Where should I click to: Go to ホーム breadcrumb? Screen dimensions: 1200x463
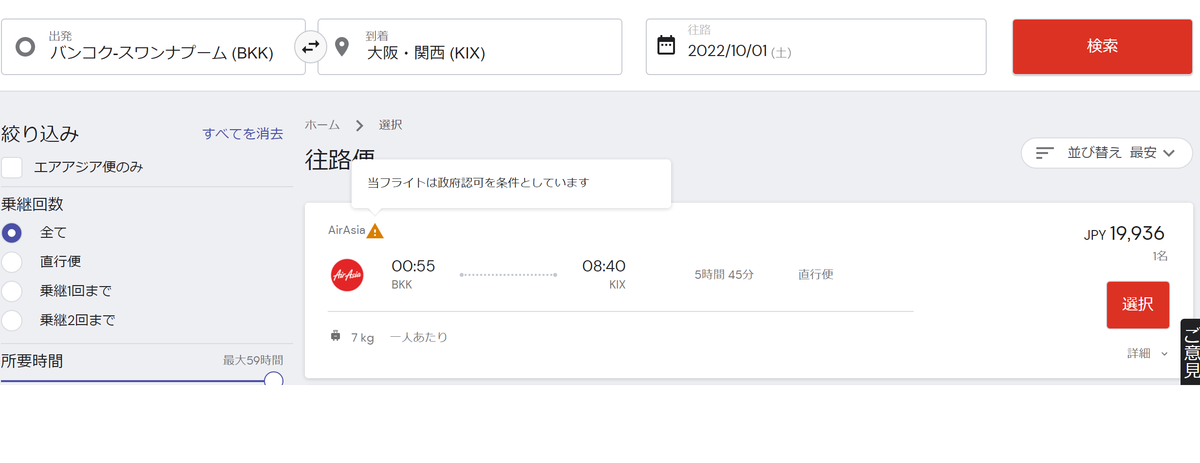point(322,125)
